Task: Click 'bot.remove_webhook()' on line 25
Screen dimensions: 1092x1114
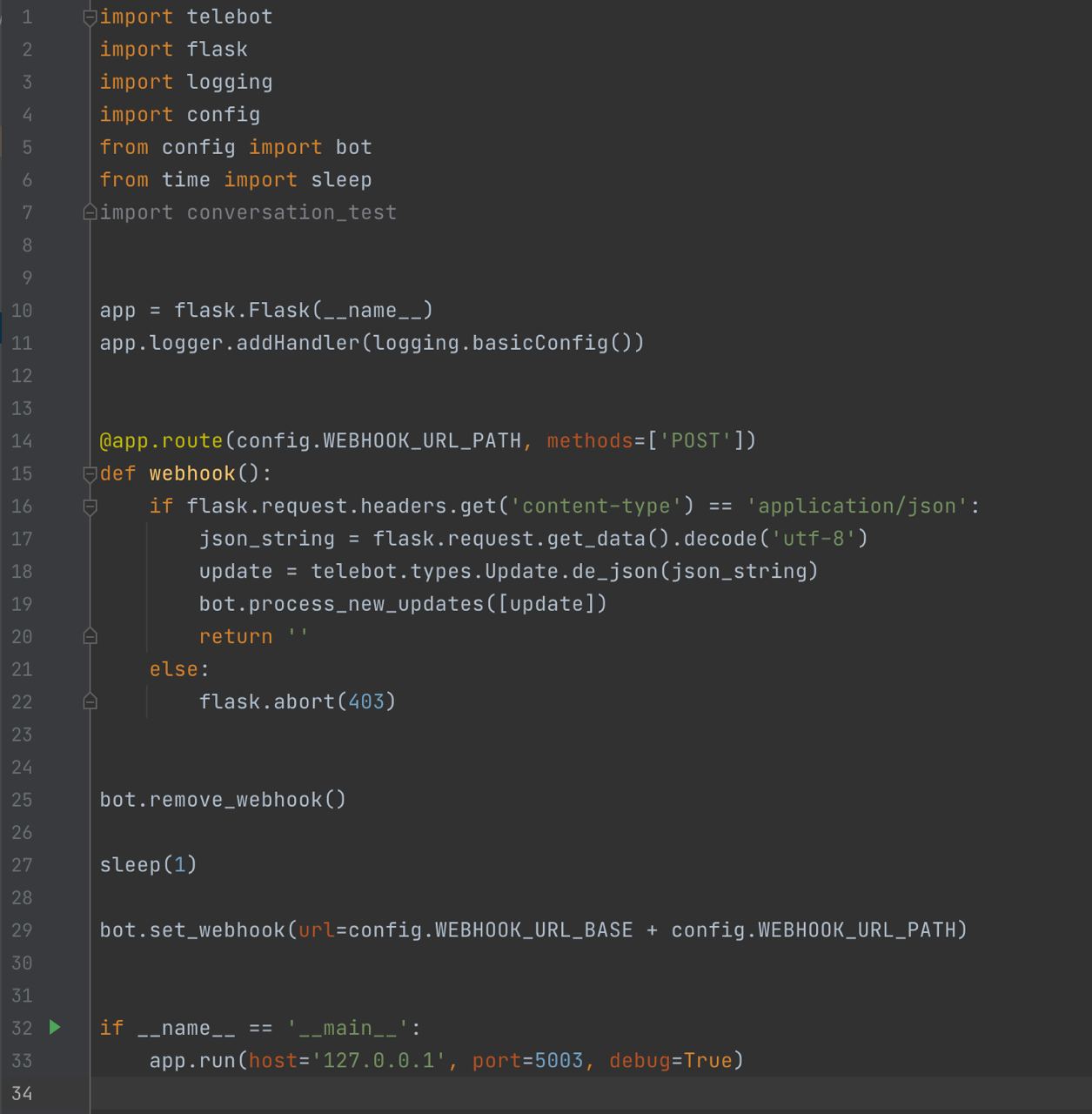Action: pyautogui.click(x=223, y=800)
